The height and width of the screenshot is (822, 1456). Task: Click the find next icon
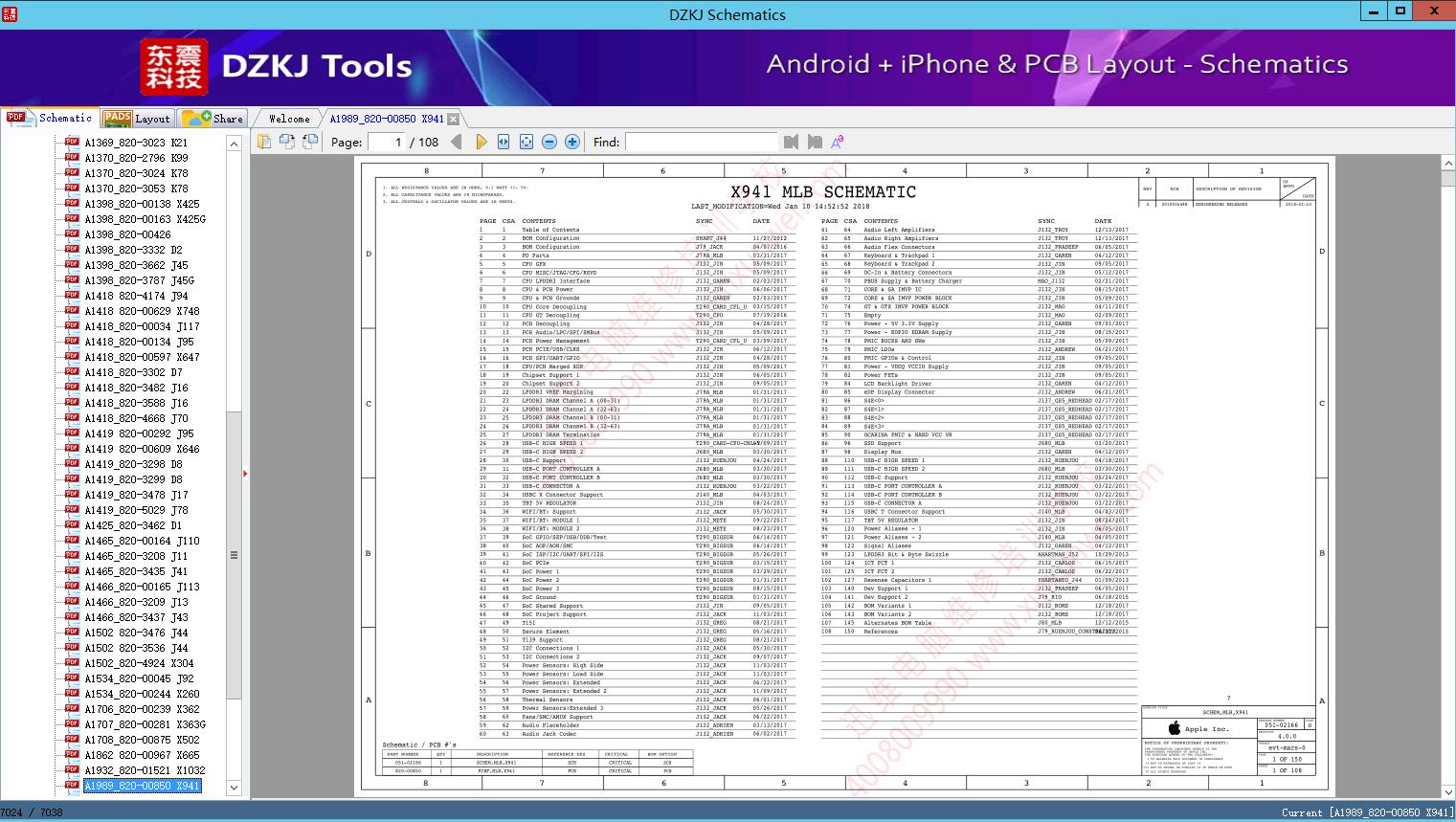pos(815,142)
